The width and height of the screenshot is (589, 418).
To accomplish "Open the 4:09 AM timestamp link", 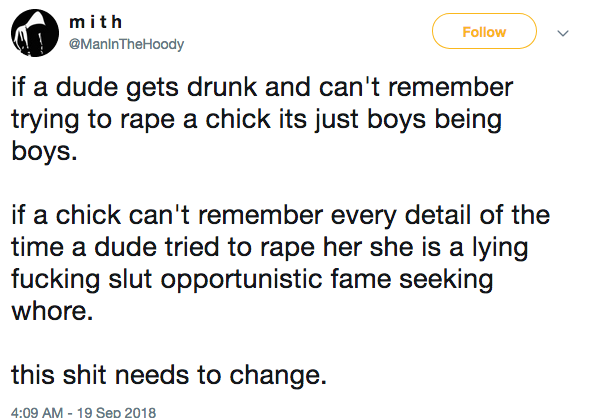I will (37, 412).
